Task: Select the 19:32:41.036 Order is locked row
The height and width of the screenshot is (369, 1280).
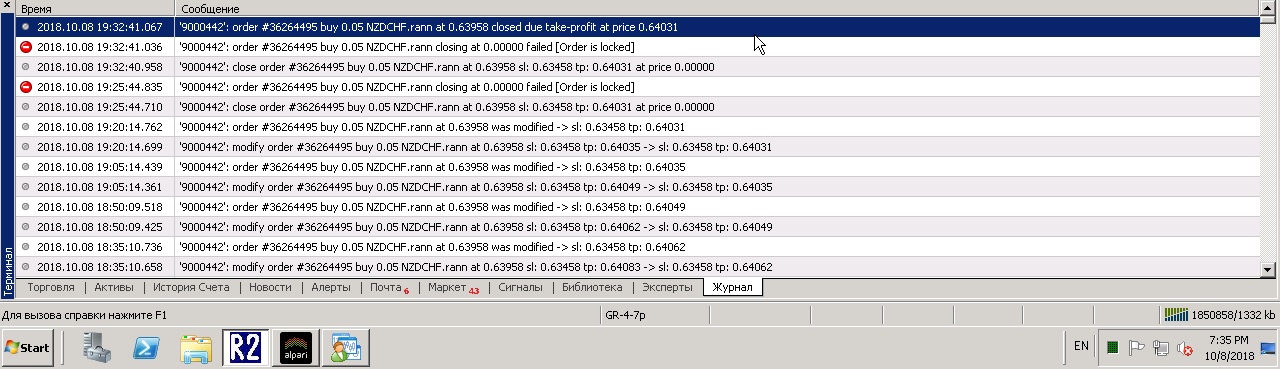Action: 638,47
